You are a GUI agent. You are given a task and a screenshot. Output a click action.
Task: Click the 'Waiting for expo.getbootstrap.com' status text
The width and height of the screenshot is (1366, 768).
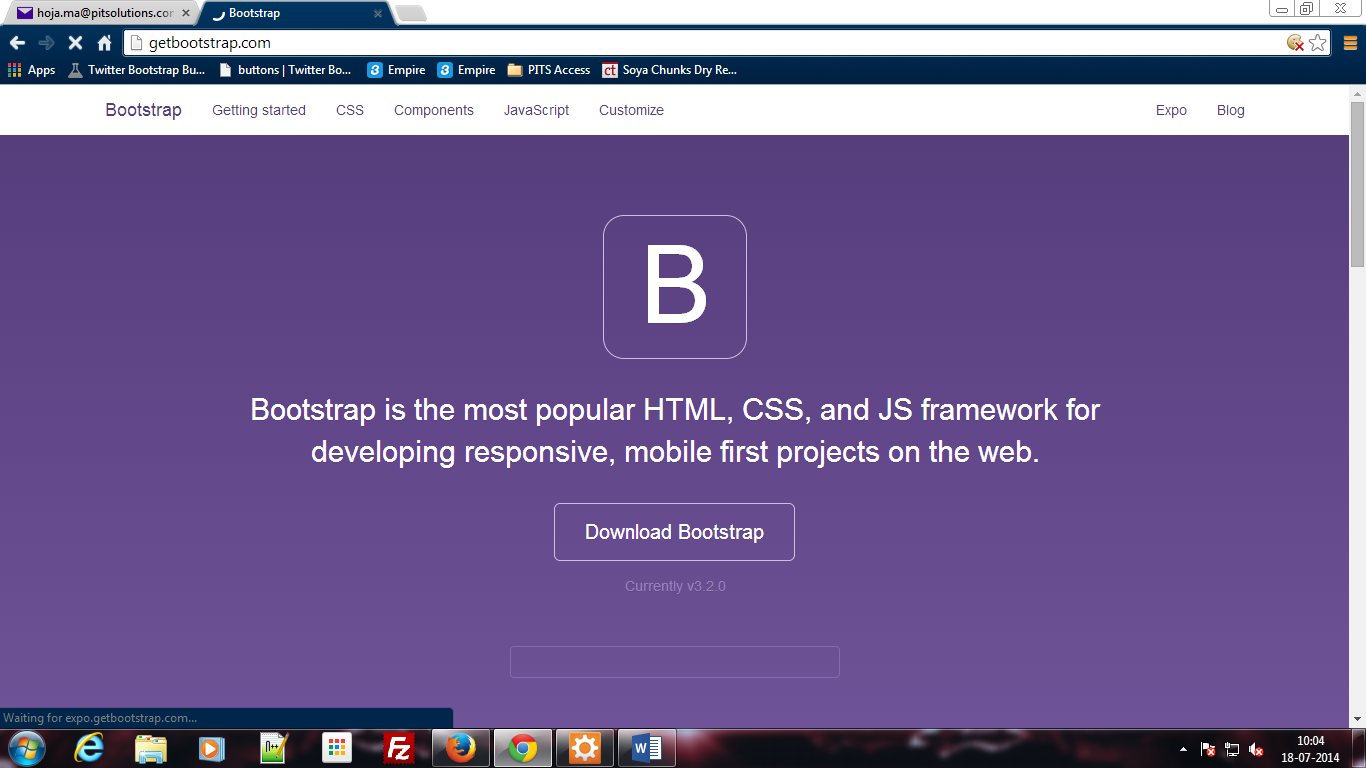[100, 718]
